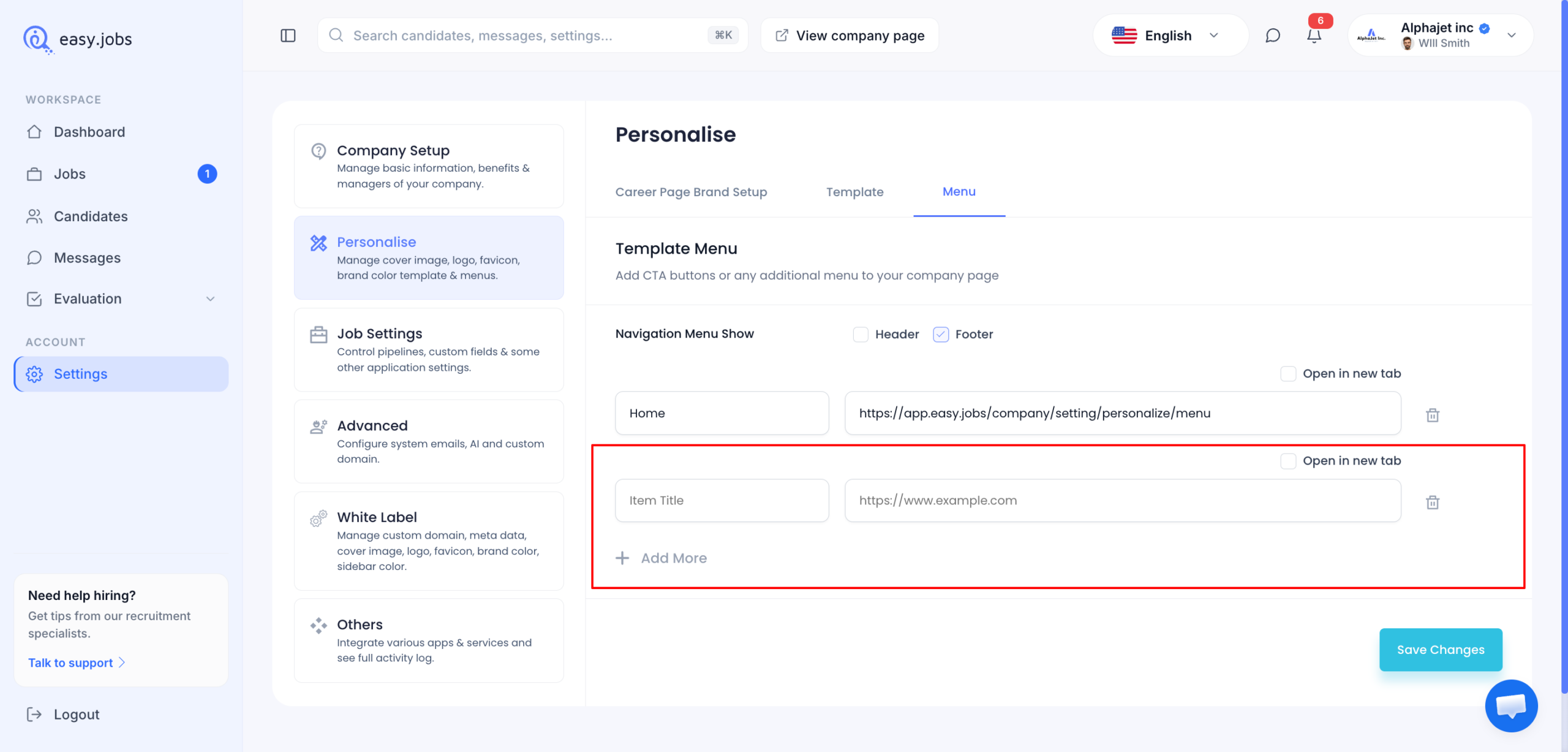Click the Advanced users icon
Screen dimensions: 1568x752
pyautogui.click(x=318, y=427)
